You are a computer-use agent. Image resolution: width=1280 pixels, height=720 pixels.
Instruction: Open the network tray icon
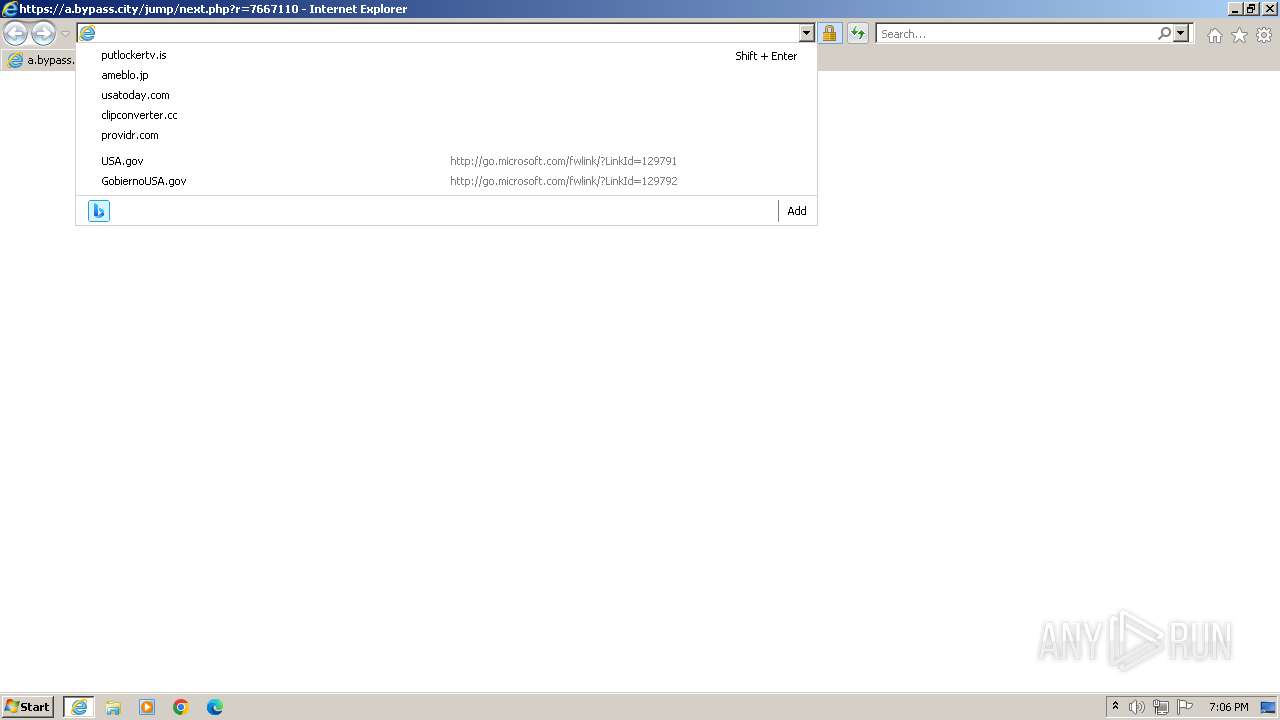[x=1161, y=707]
